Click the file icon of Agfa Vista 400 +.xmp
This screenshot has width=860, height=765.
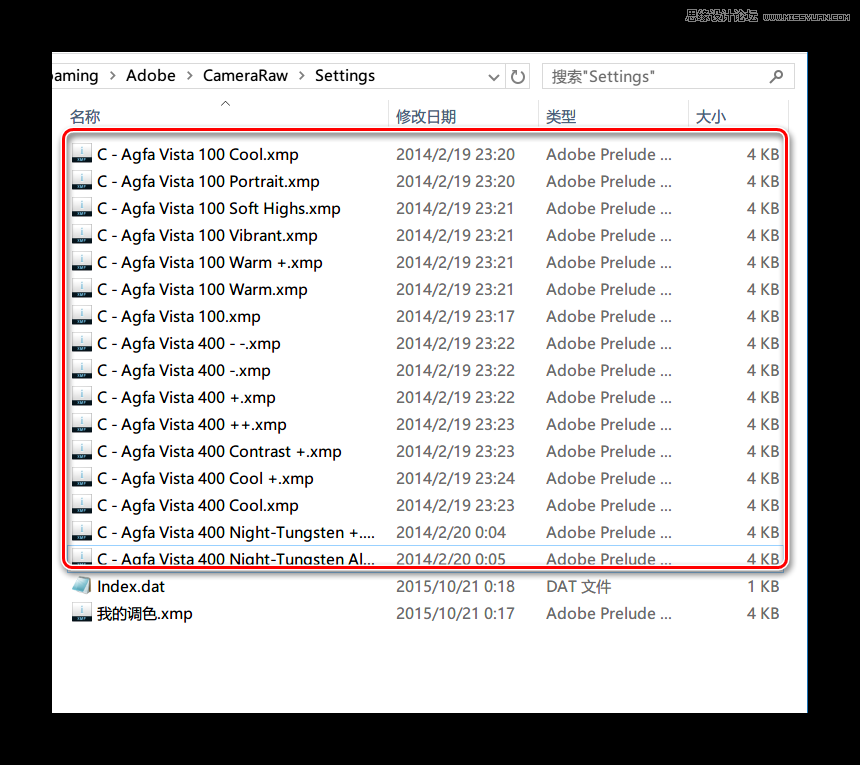tap(82, 397)
